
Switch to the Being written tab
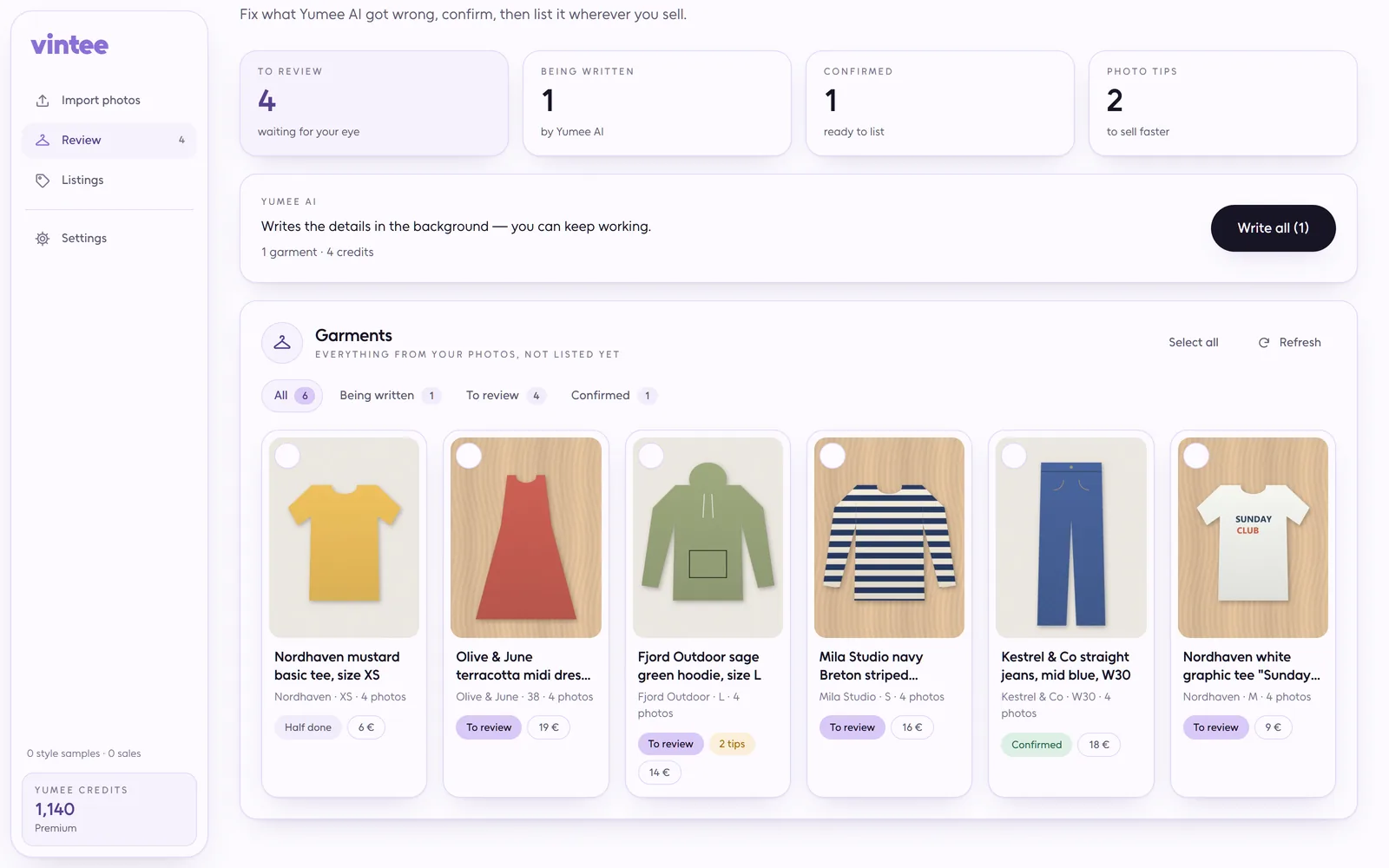pyautogui.click(x=391, y=396)
